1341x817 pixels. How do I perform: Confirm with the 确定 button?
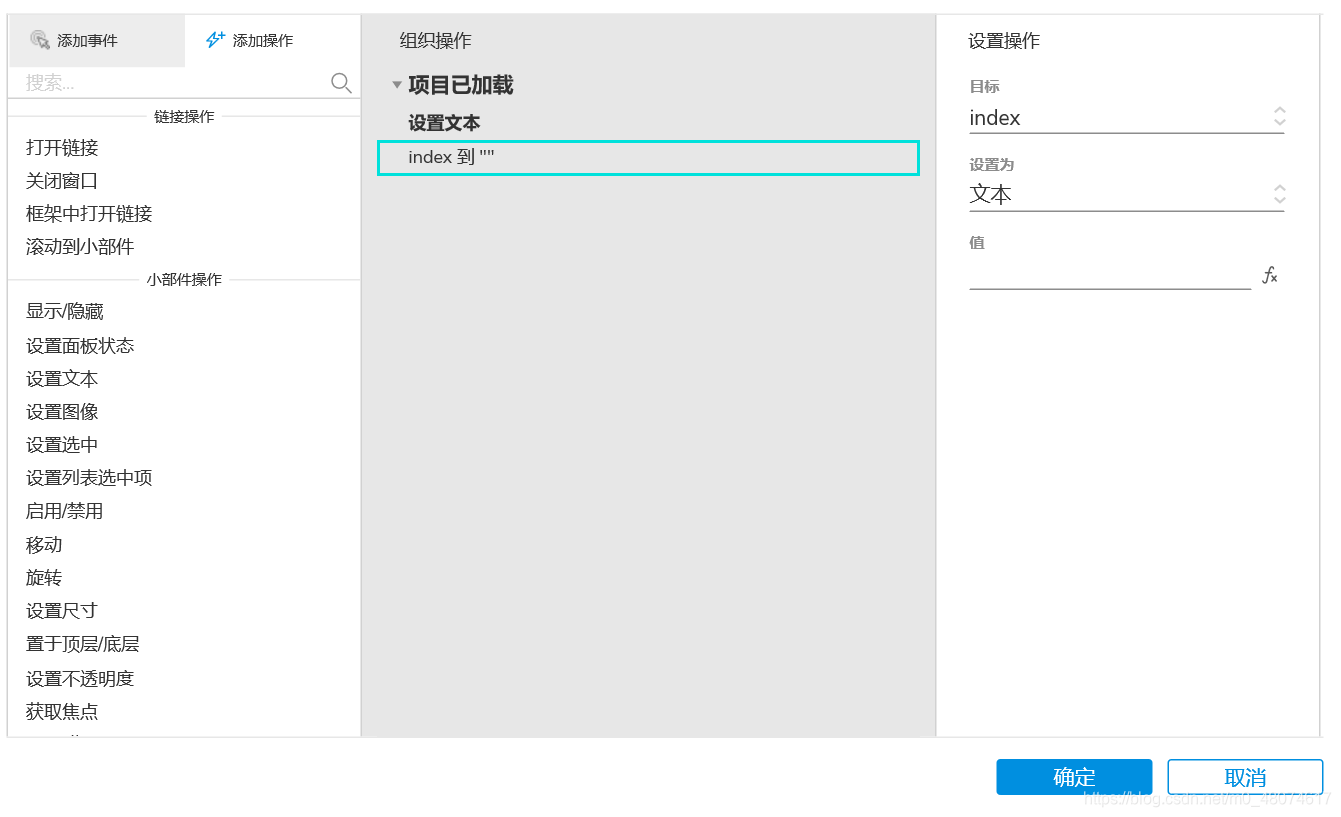pyautogui.click(x=1074, y=777)
